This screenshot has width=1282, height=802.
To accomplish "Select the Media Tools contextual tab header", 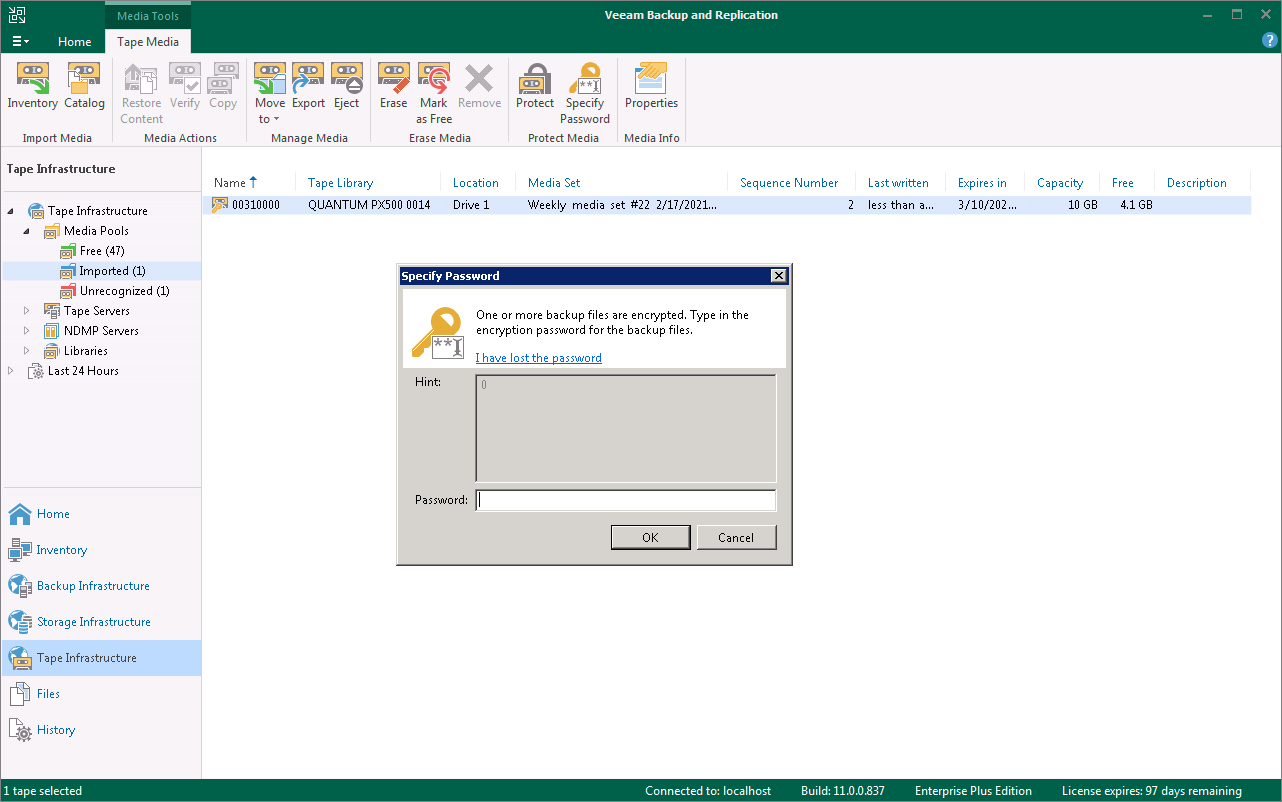I will tap(148, 16).
